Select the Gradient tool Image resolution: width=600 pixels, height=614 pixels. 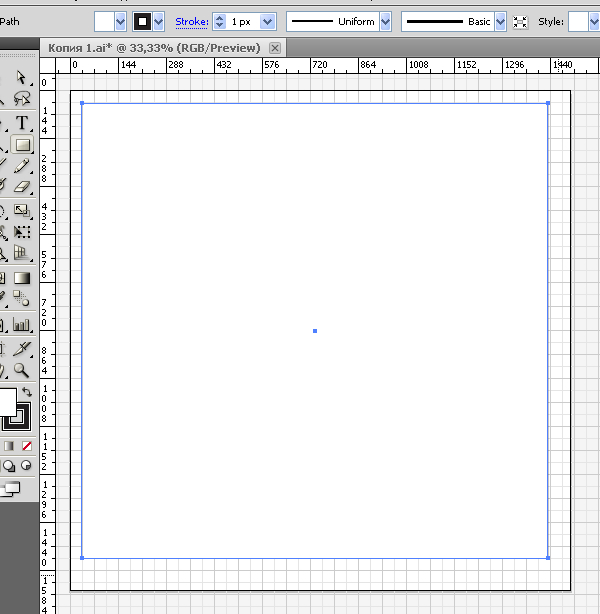pos(21,277)
